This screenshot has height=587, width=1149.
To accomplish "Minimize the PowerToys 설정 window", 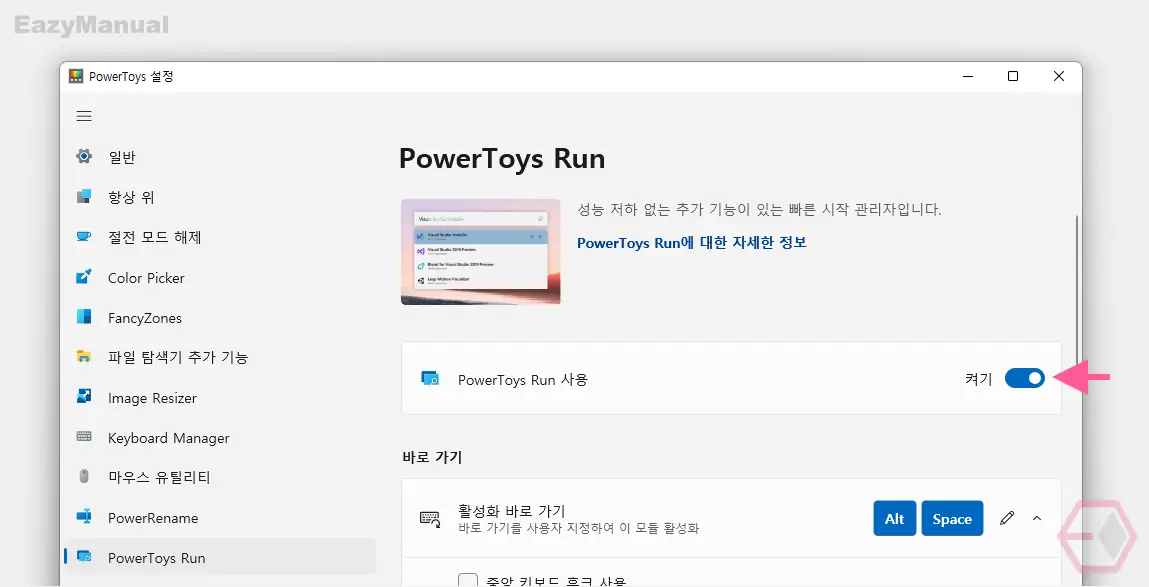I will pyautogui.click(x=968, y=76).
